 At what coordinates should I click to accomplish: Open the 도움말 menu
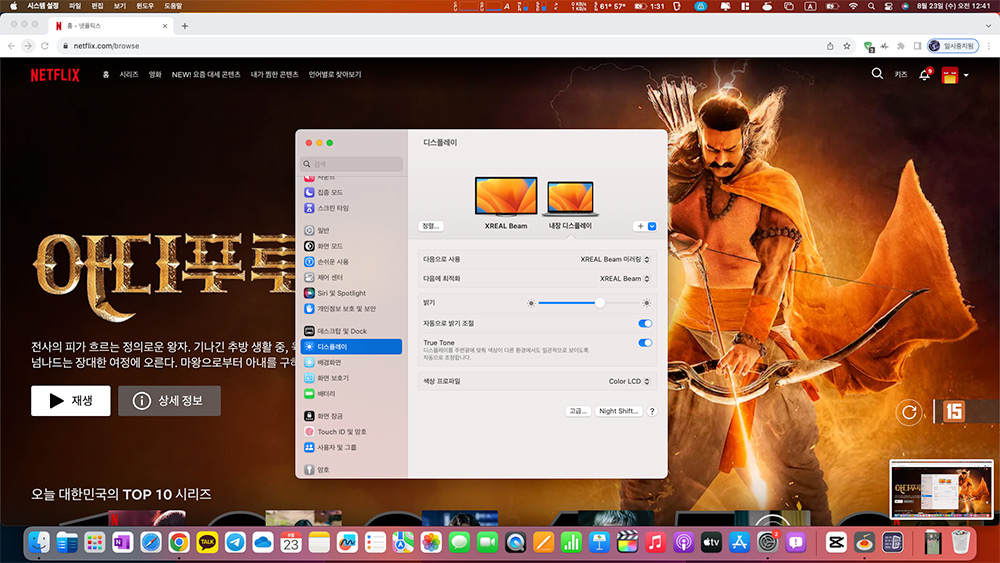[173, 6]
